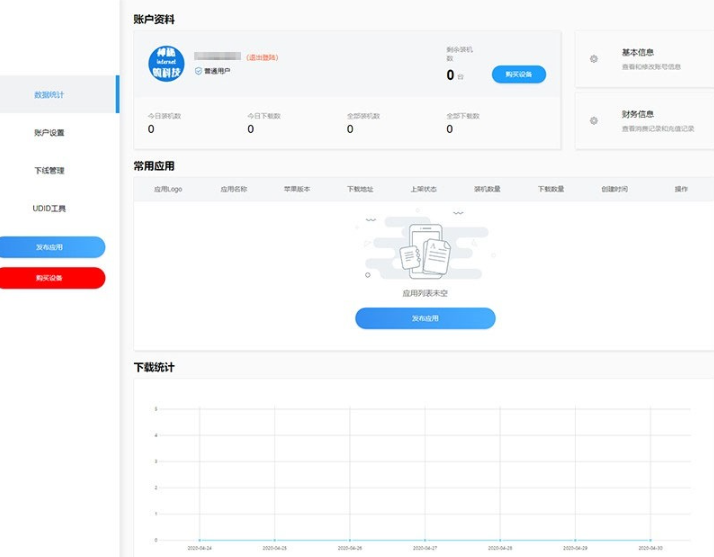The width and height of the screenshot is (714, 557).
Task: Click the 全部下载数 statistic
Action: point(463,123)
